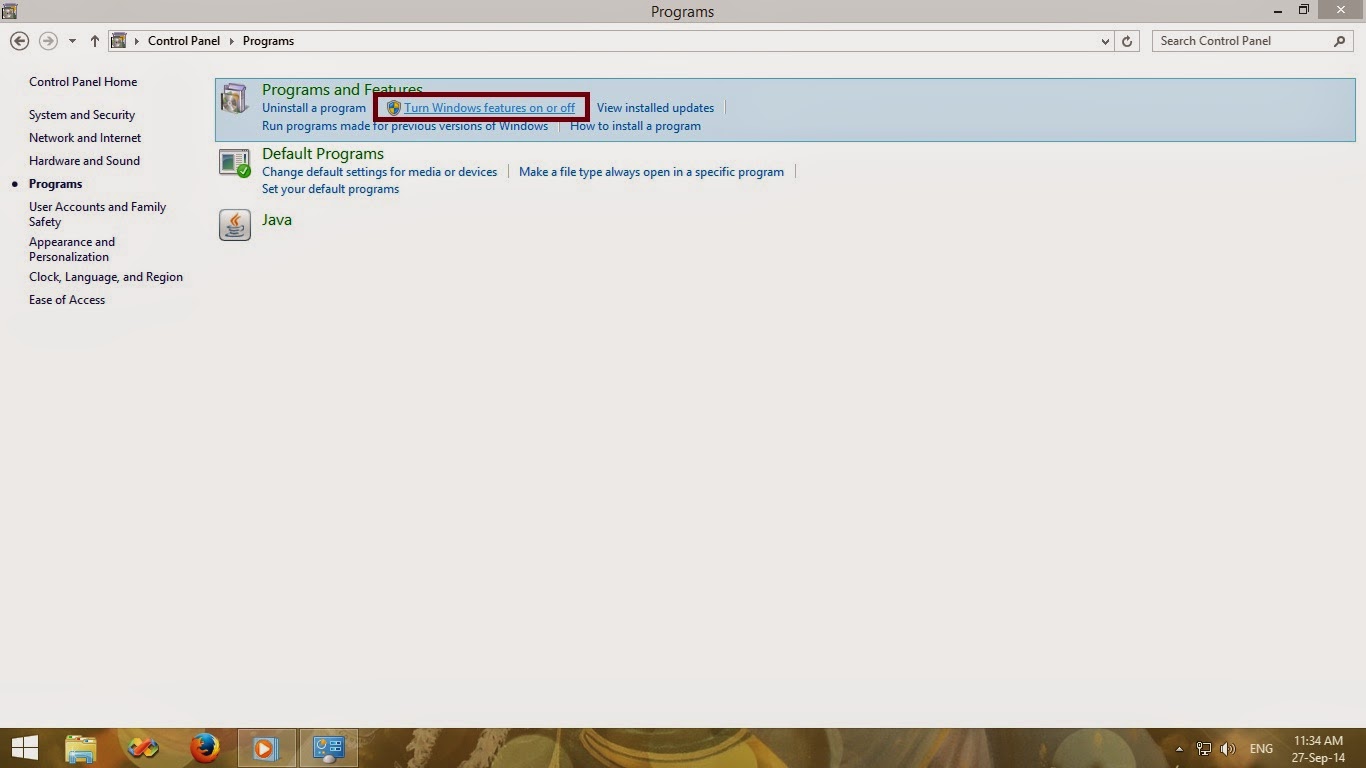Open the volume speaker tray icon
Screen dimensions: 1366x768
point(1228,749)
